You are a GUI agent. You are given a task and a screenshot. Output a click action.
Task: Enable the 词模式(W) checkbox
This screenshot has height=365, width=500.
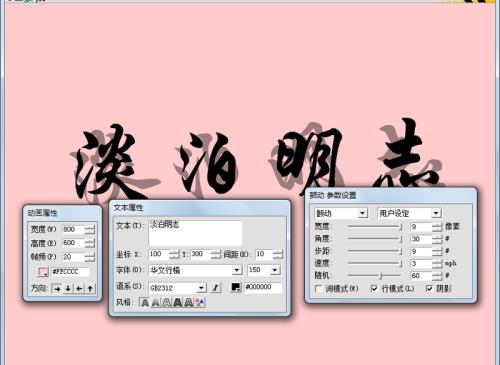click(319, 289)
